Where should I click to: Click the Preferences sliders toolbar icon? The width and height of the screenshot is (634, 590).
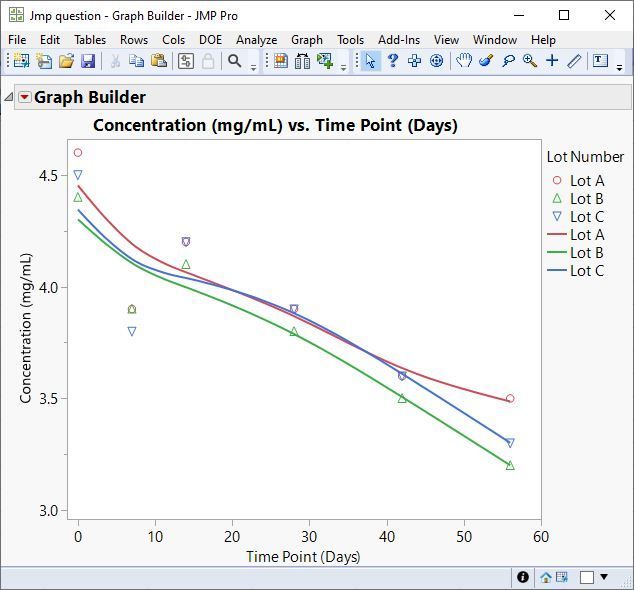point(186,61)
